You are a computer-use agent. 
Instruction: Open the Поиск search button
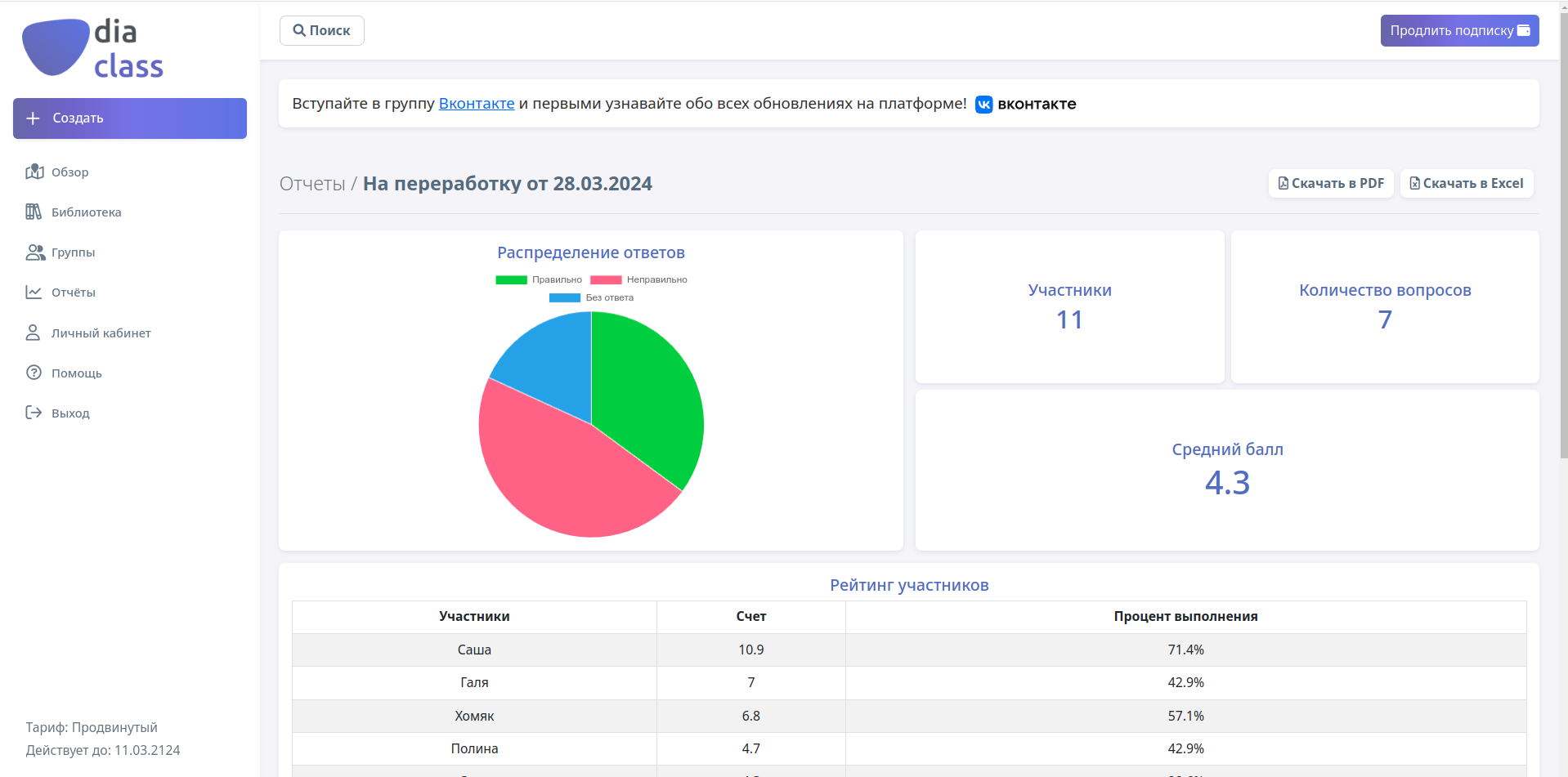click(x=322, y=30)
